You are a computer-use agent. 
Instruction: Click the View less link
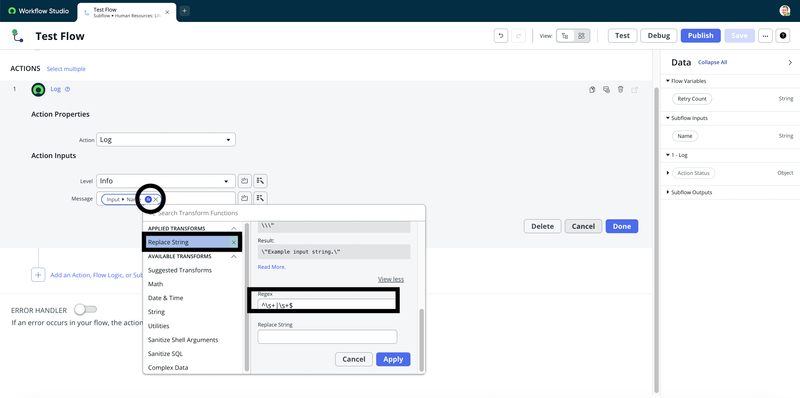tap(391, 279)
